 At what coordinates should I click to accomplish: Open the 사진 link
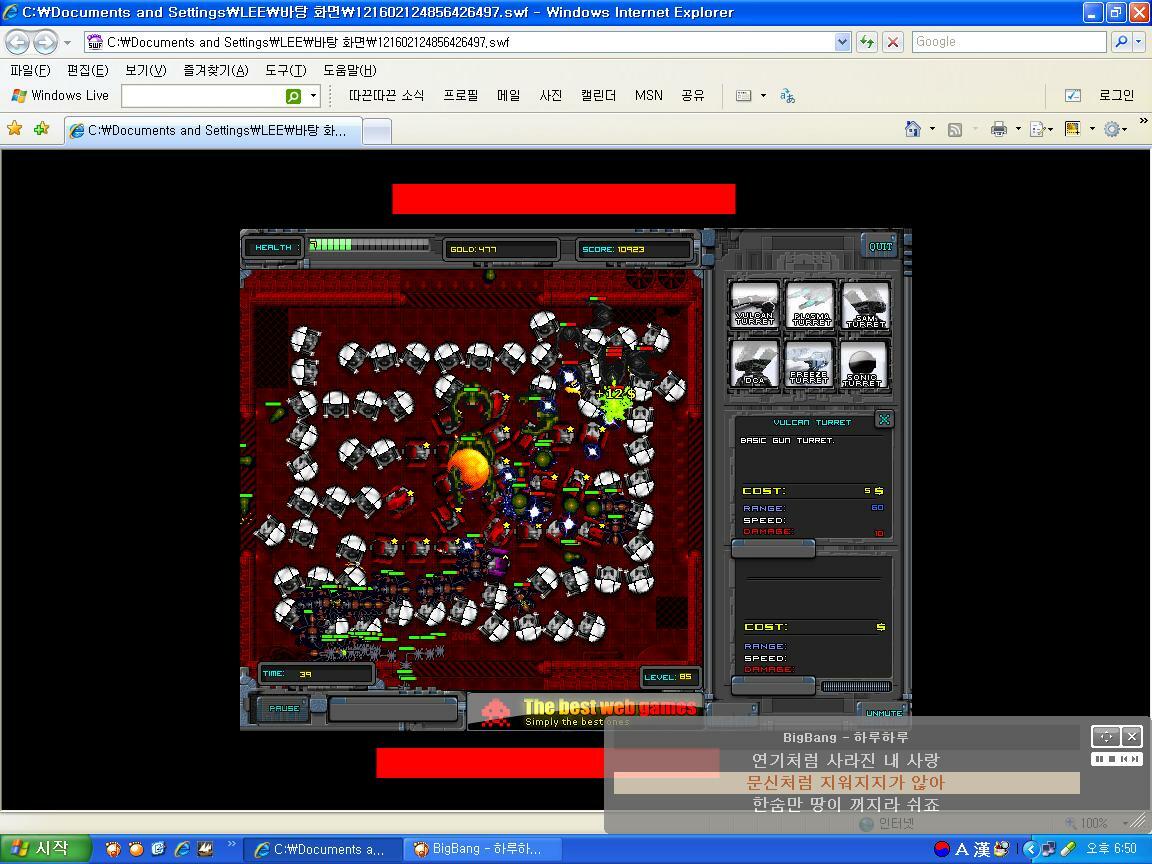tap(550, 96)
